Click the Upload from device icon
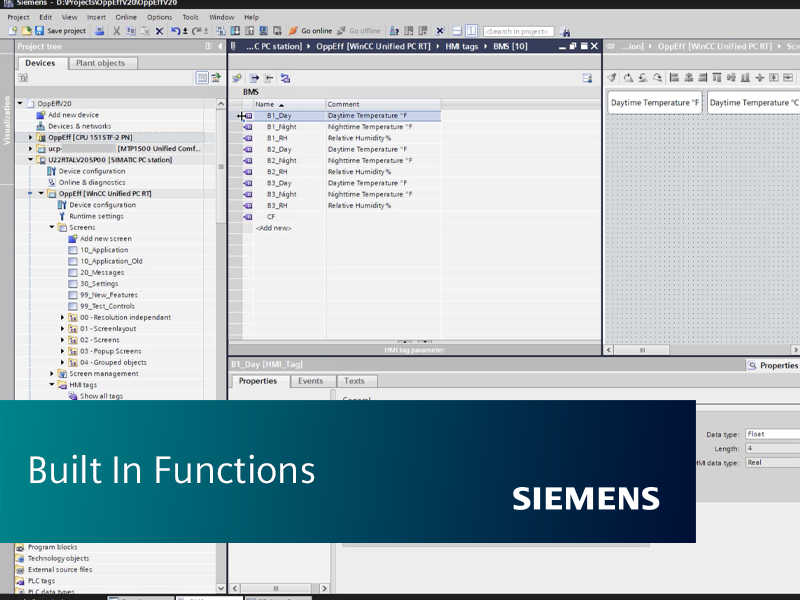The width and height of the screenshot is (800, 600). [x=249, y=31]
